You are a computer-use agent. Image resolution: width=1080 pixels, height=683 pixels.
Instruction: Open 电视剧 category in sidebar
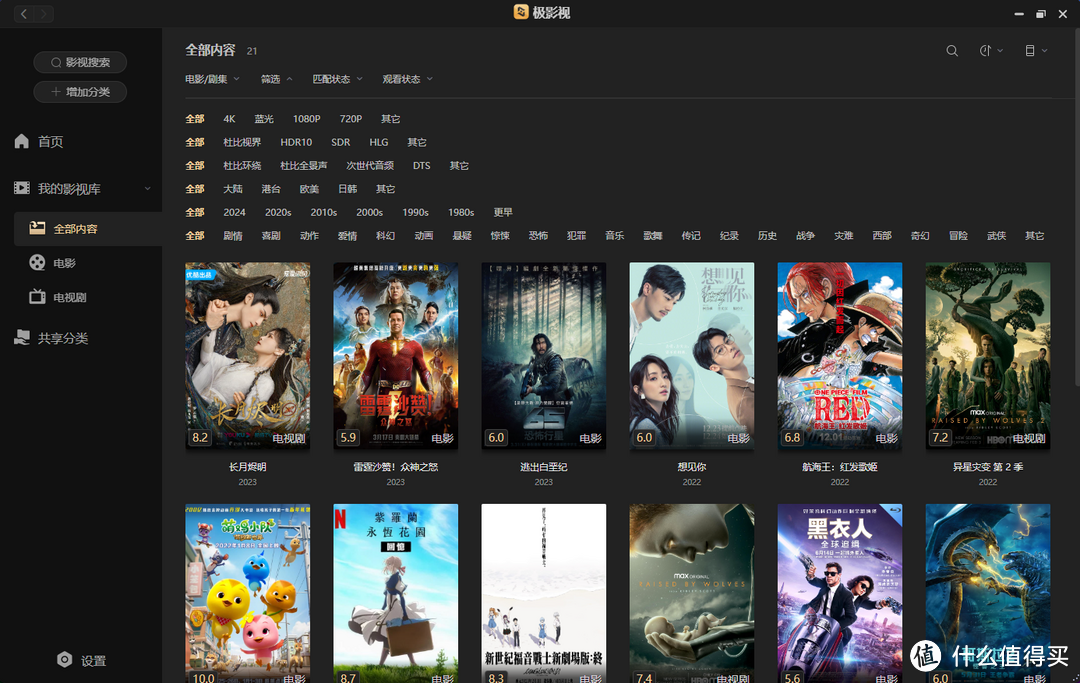click(x=58, y=297)
